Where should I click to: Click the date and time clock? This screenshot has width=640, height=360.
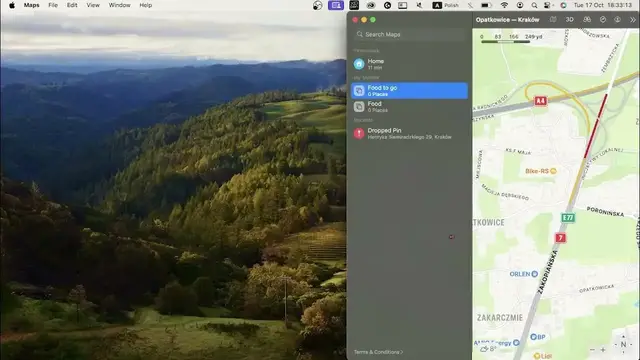(x=603, y=5)
